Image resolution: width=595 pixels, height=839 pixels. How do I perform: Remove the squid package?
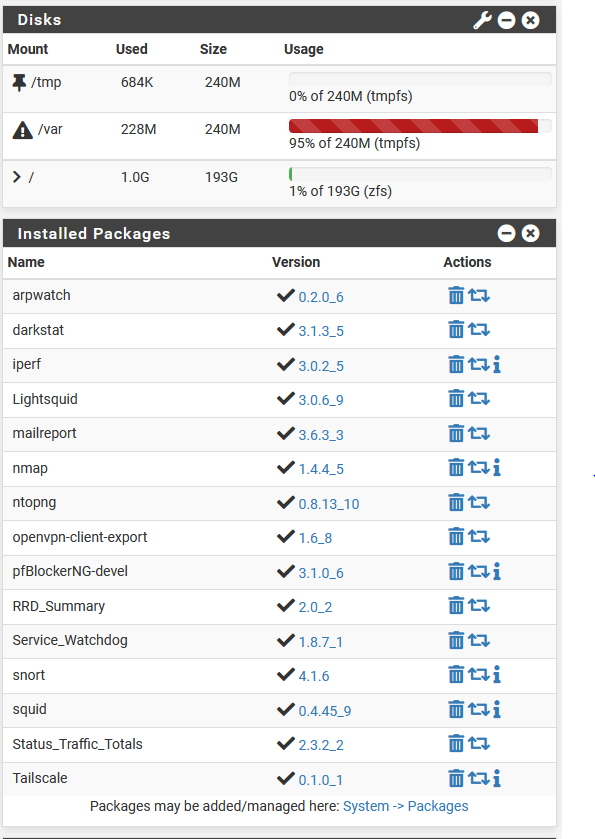(456, 710)
